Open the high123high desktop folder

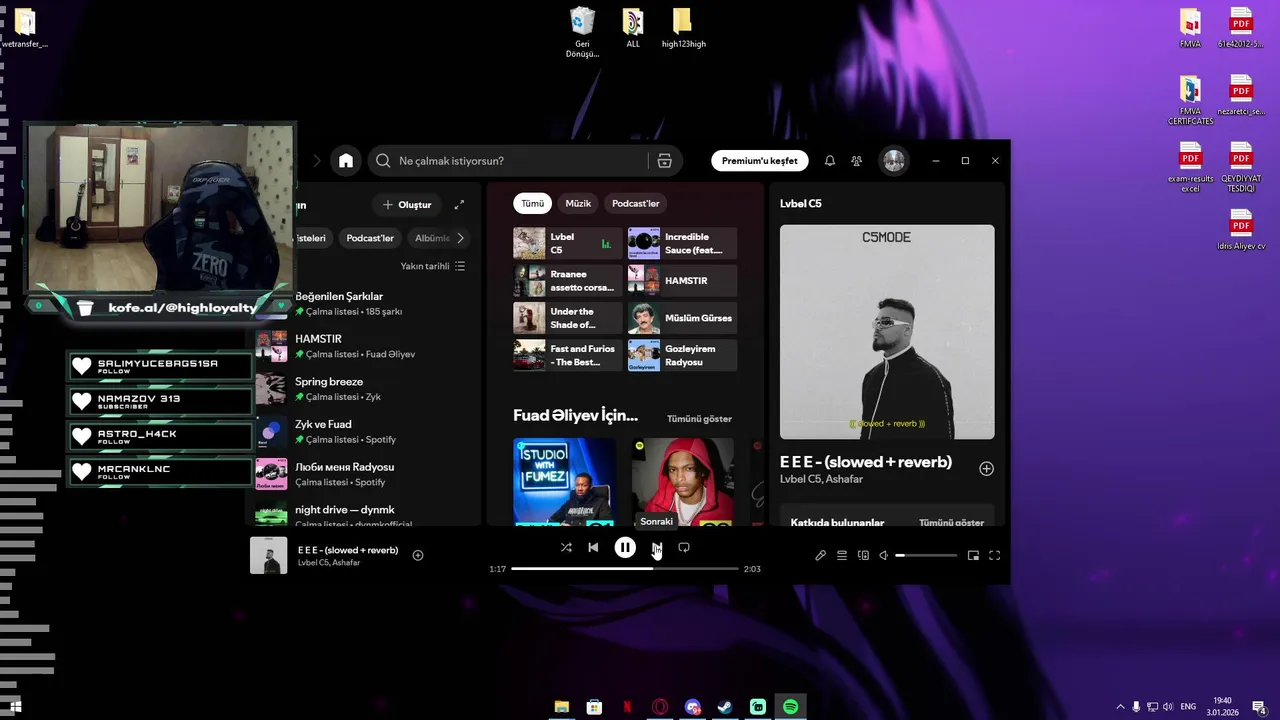[683, 29]
